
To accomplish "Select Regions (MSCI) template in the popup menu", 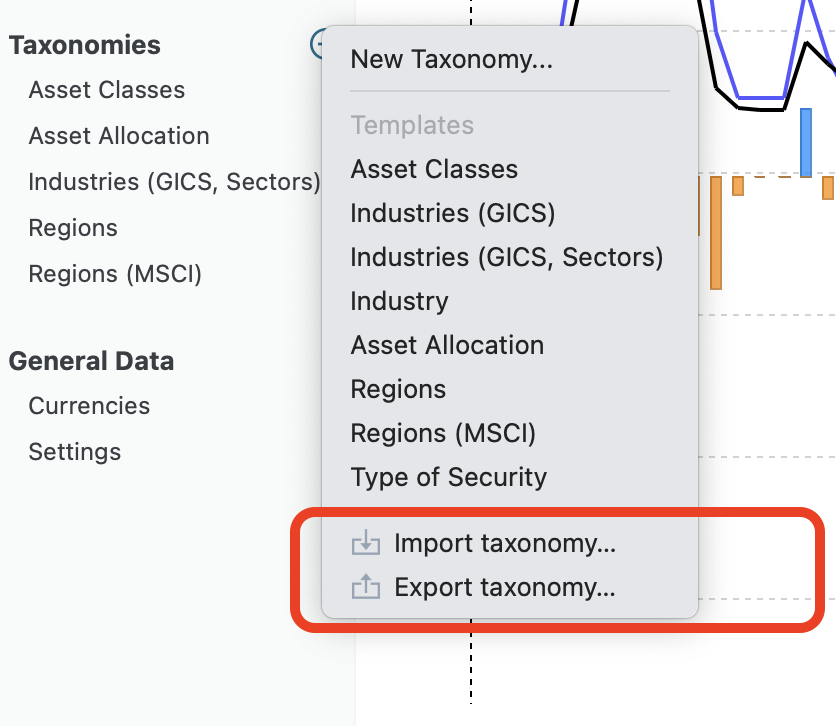I will [x=443, y=433].
